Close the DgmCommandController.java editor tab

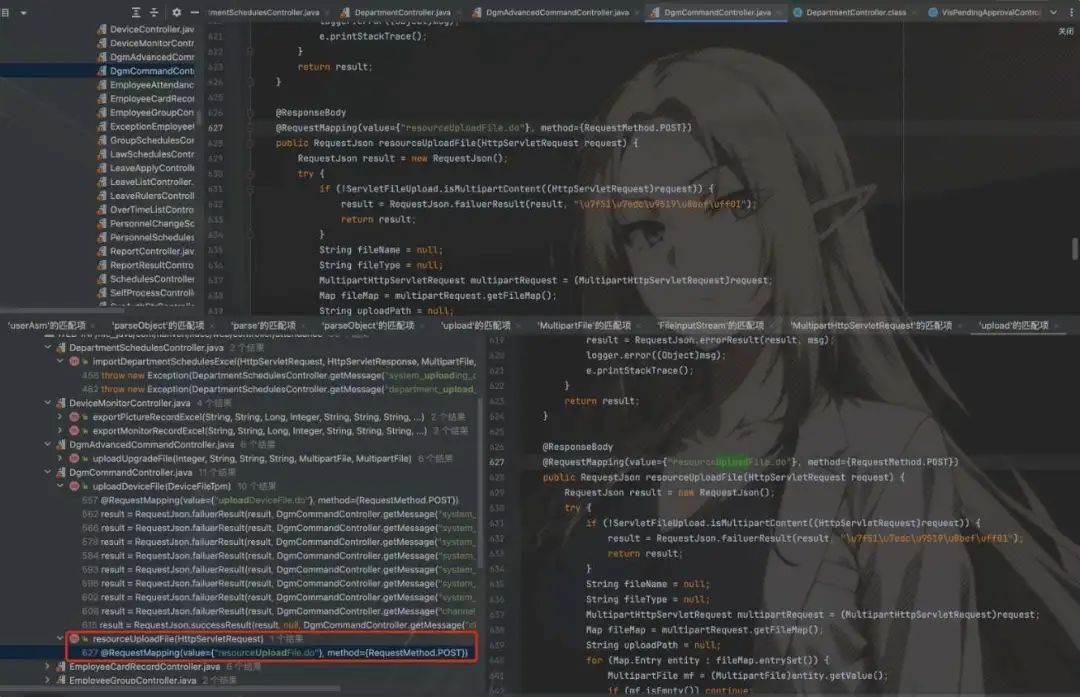pos(779,12)
